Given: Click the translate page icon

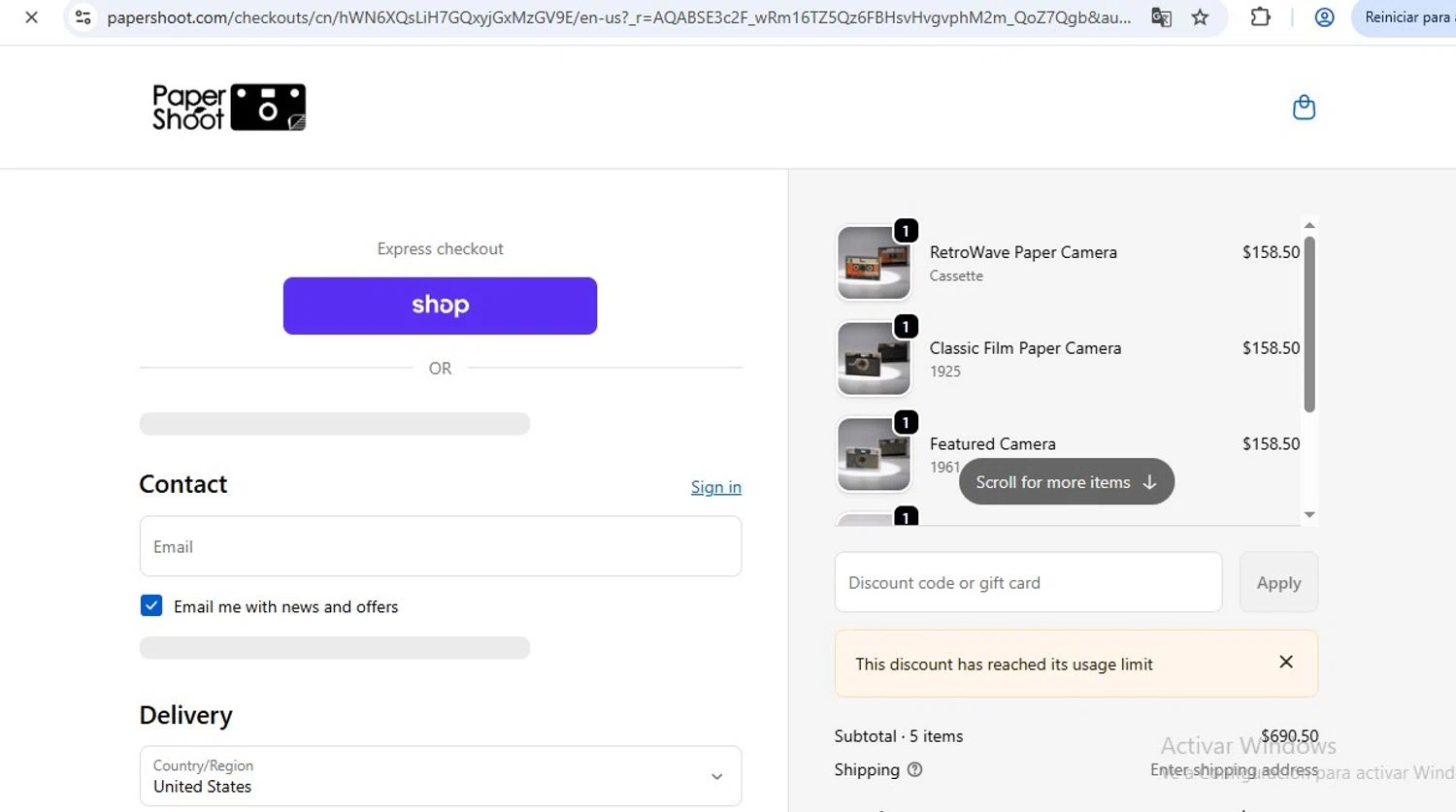Looking at the screenshot, I should tap(1161, 17).
